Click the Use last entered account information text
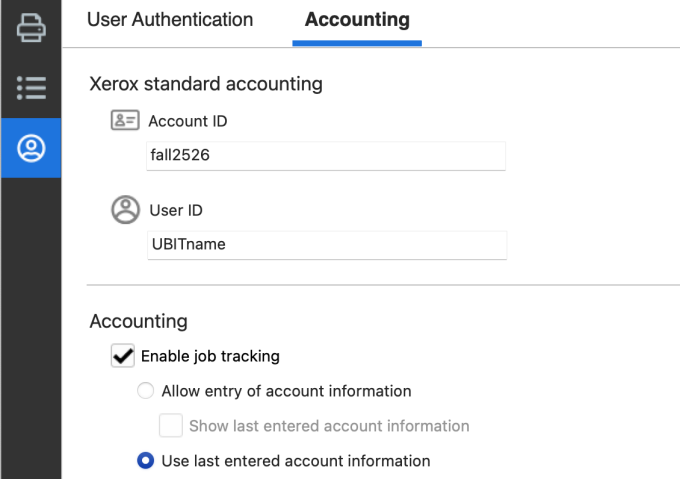The height and width of the screenshot is (479, 680). [295, 461]
